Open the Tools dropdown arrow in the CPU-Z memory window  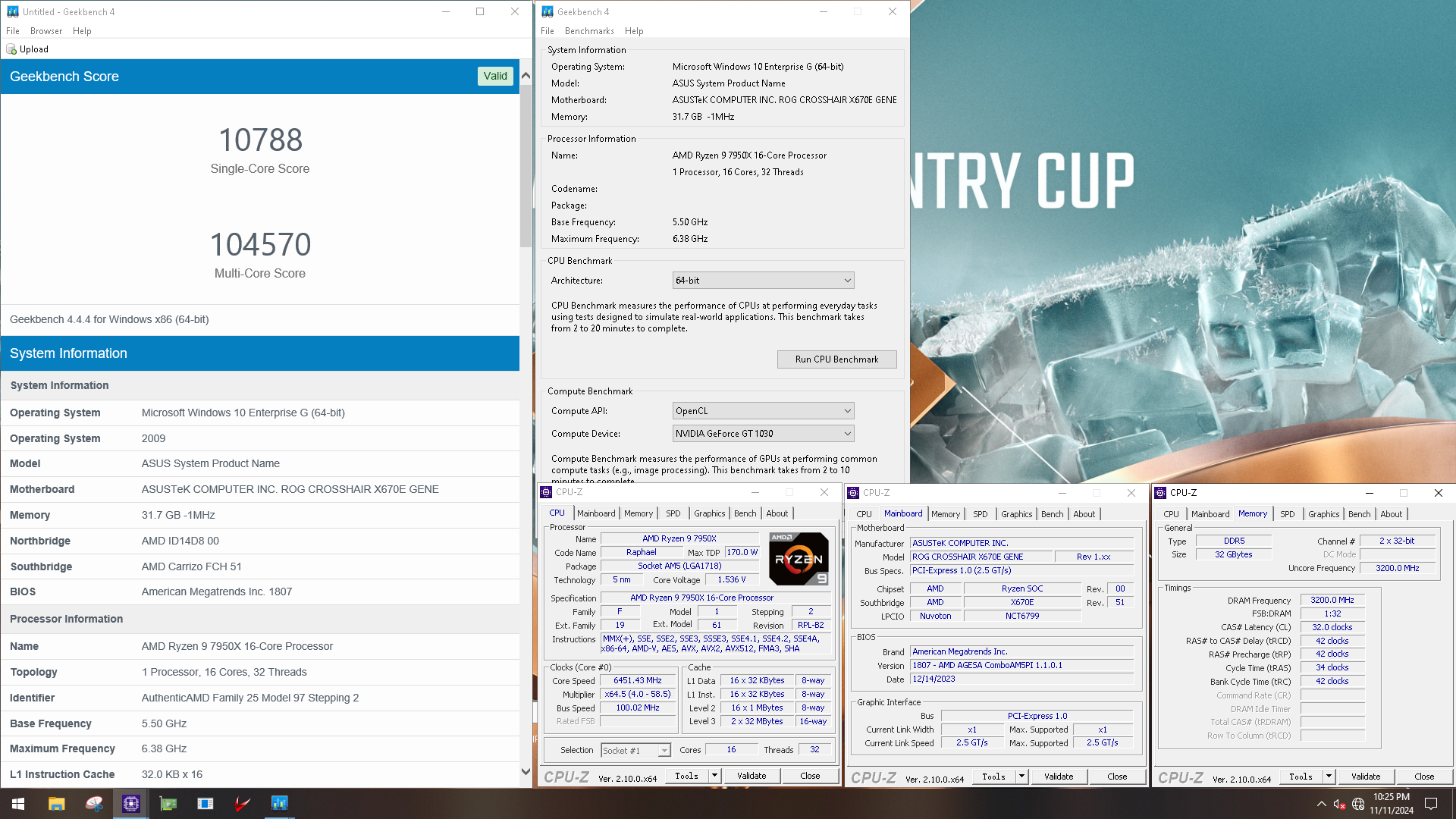1329,777
